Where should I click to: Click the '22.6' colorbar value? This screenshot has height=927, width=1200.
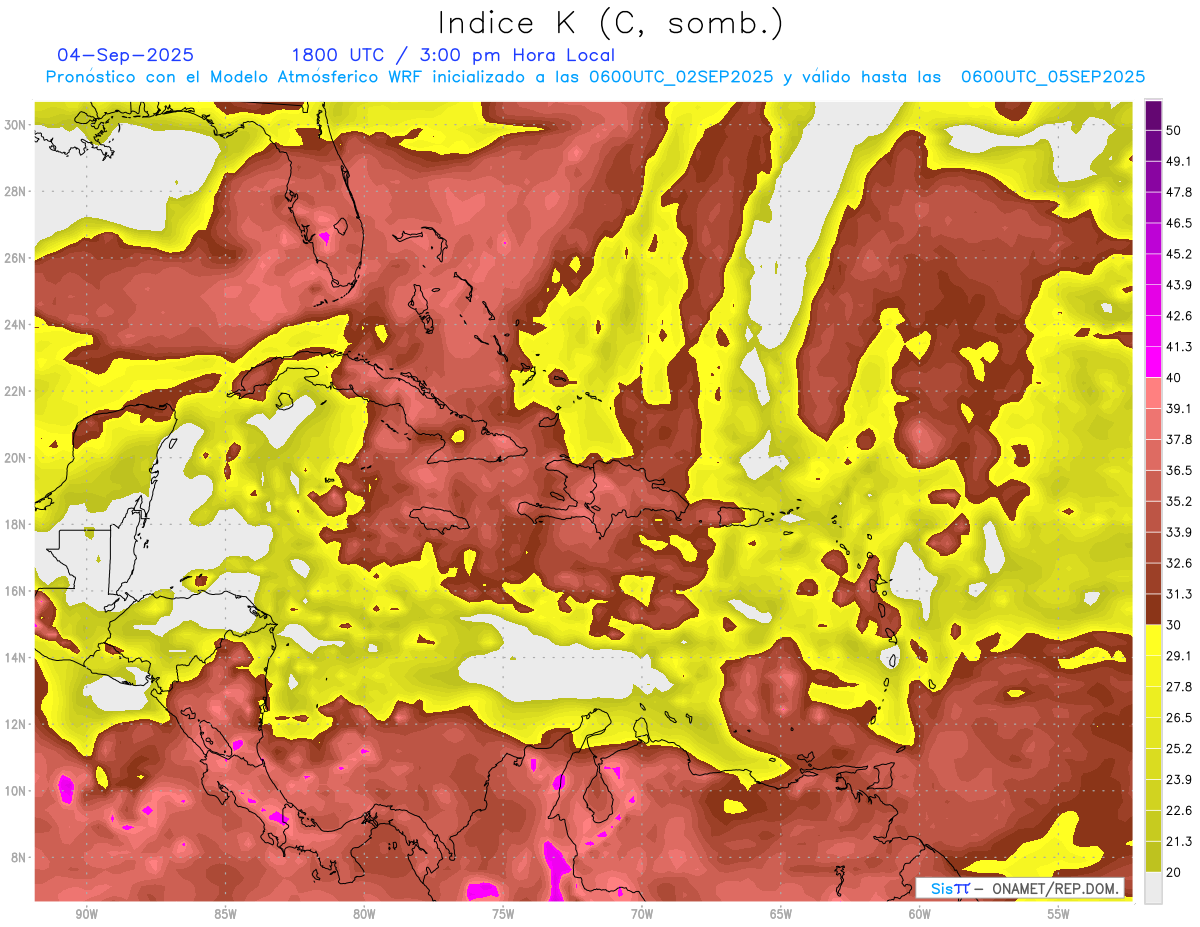coord(1180,811)
